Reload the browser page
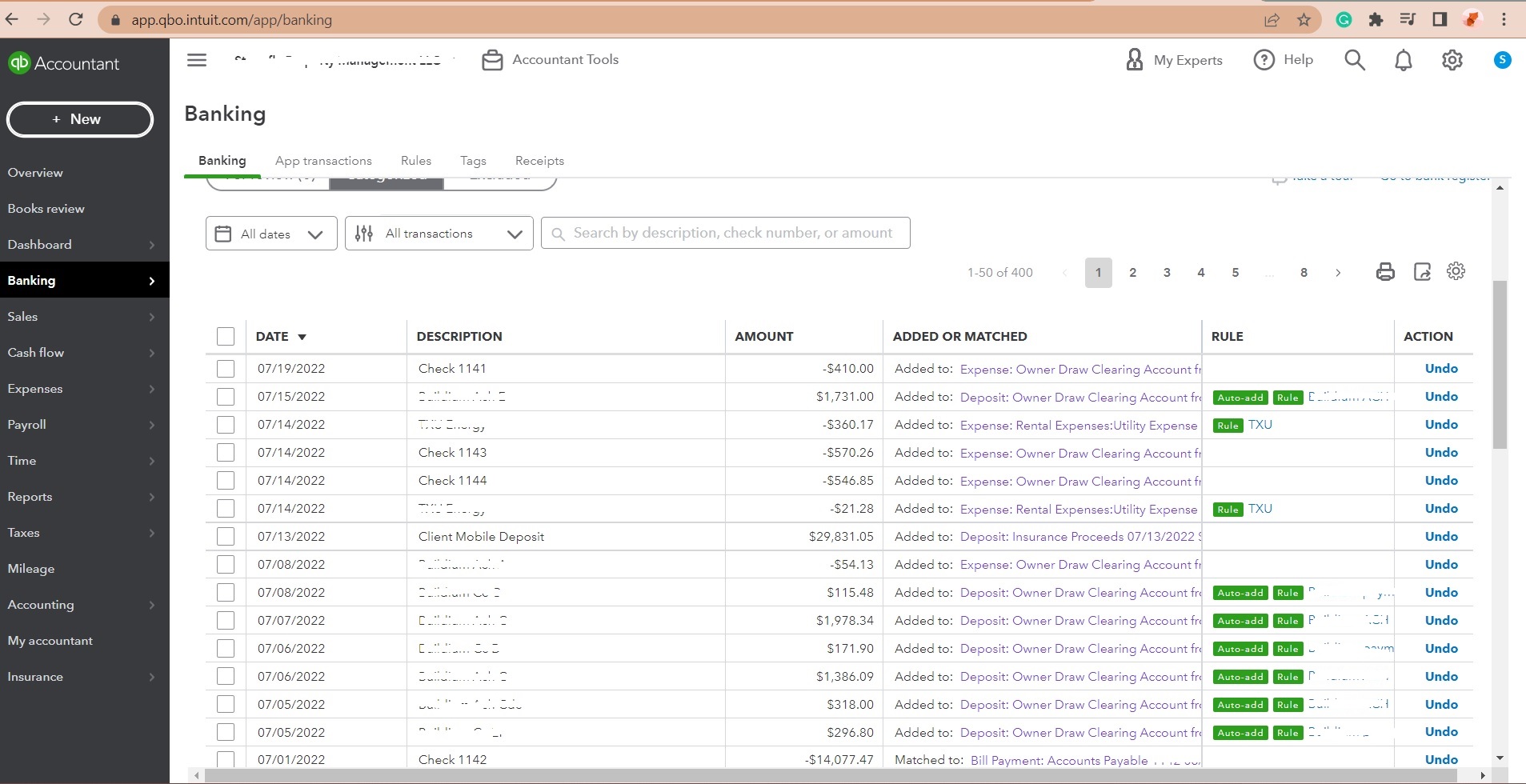1526x784 pixels. [x=76, y=19]
